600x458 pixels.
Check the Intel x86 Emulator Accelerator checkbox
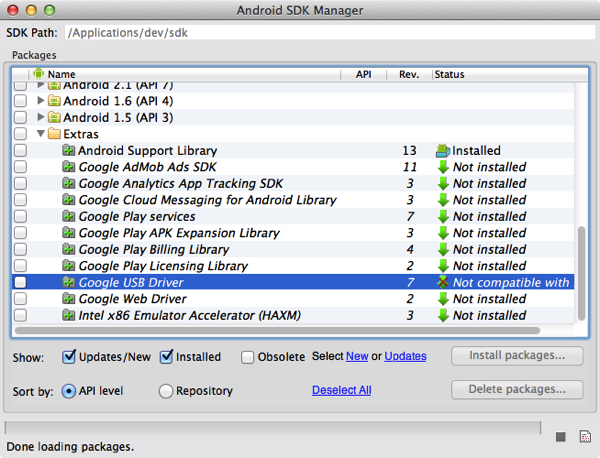pos(20,315)
